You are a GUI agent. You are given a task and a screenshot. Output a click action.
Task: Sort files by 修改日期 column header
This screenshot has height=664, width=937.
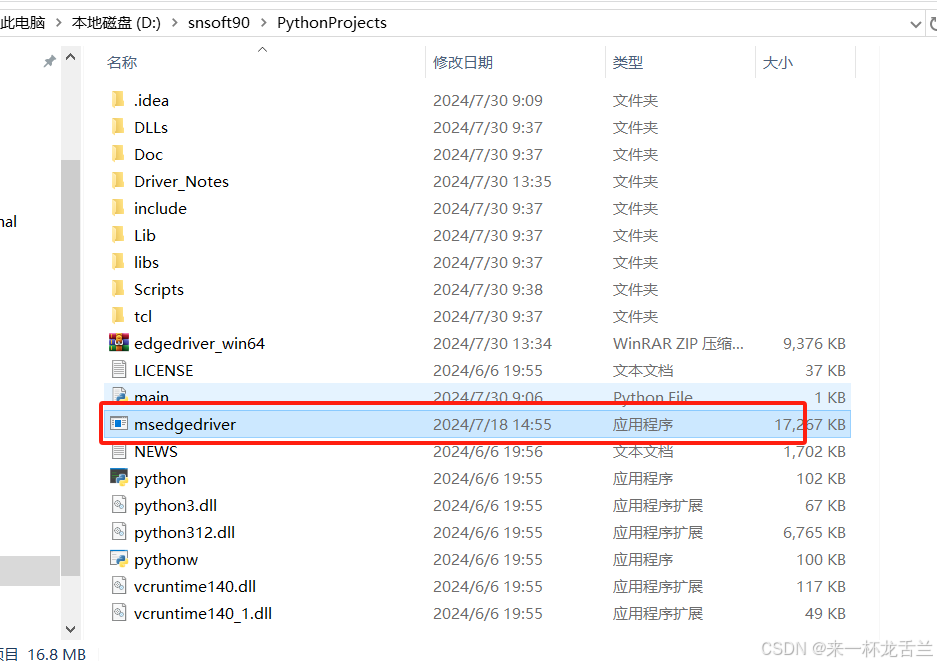tap(462, 62)
